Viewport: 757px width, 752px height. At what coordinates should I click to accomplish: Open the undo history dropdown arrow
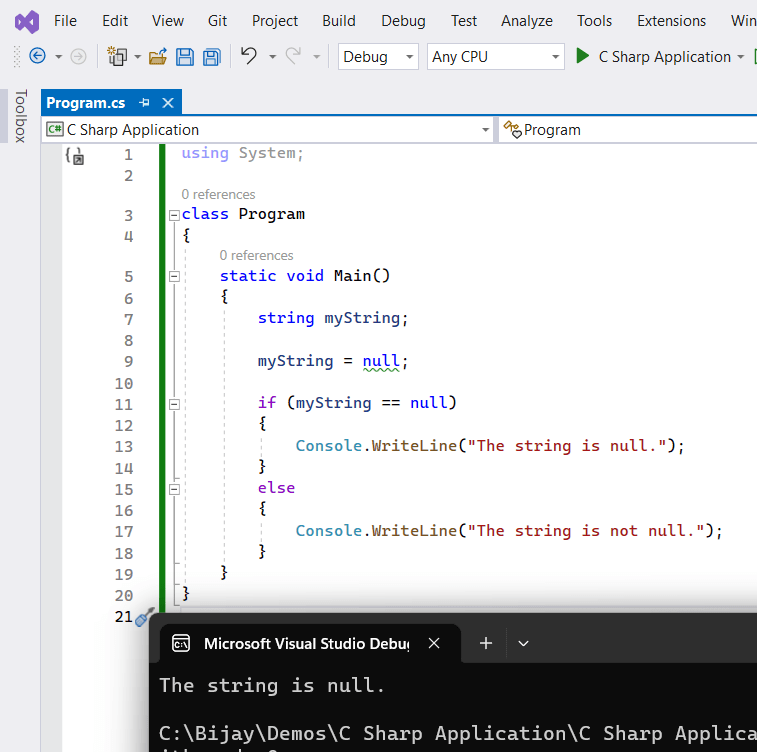(x=272, y=57)
